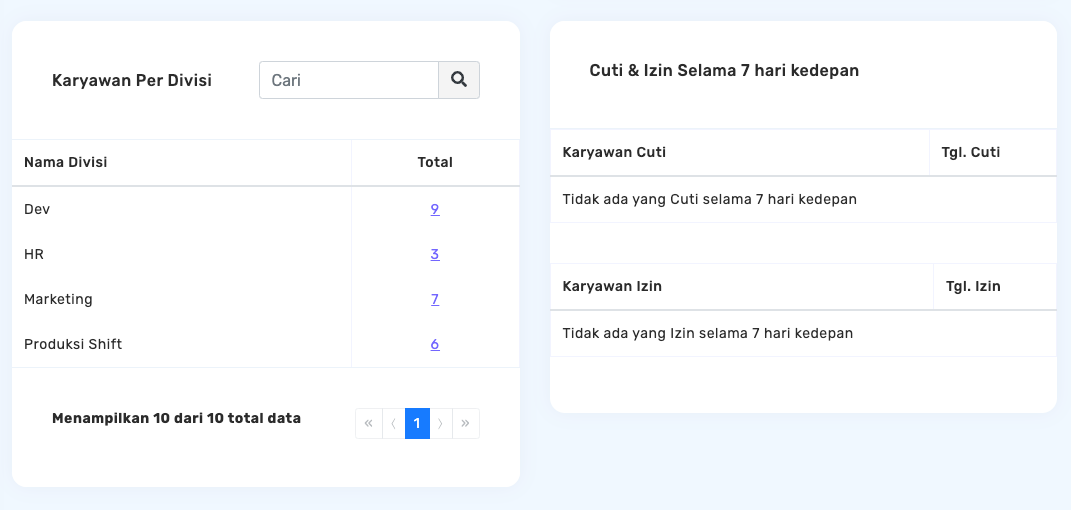Select the Marketing division name cell
This screenshot has height=510, width=1071.
pos(58,299)
